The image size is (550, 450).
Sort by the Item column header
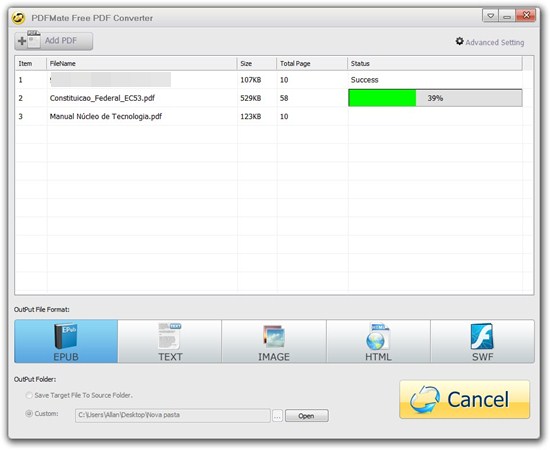click(x=31, y=63)
